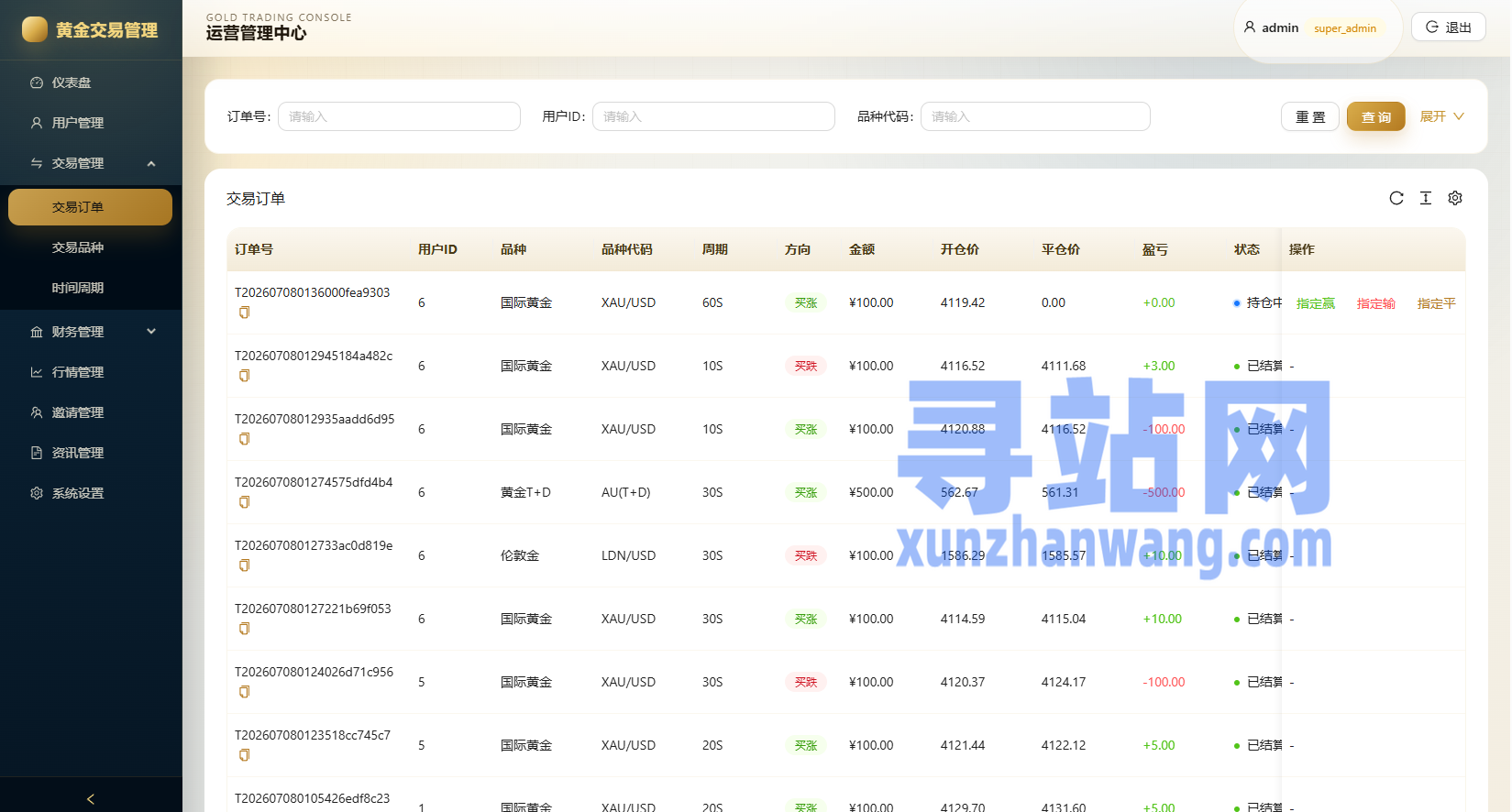Click the 资讯管理 document icon
Viewport: 1512px width, 812px height.
37,453
